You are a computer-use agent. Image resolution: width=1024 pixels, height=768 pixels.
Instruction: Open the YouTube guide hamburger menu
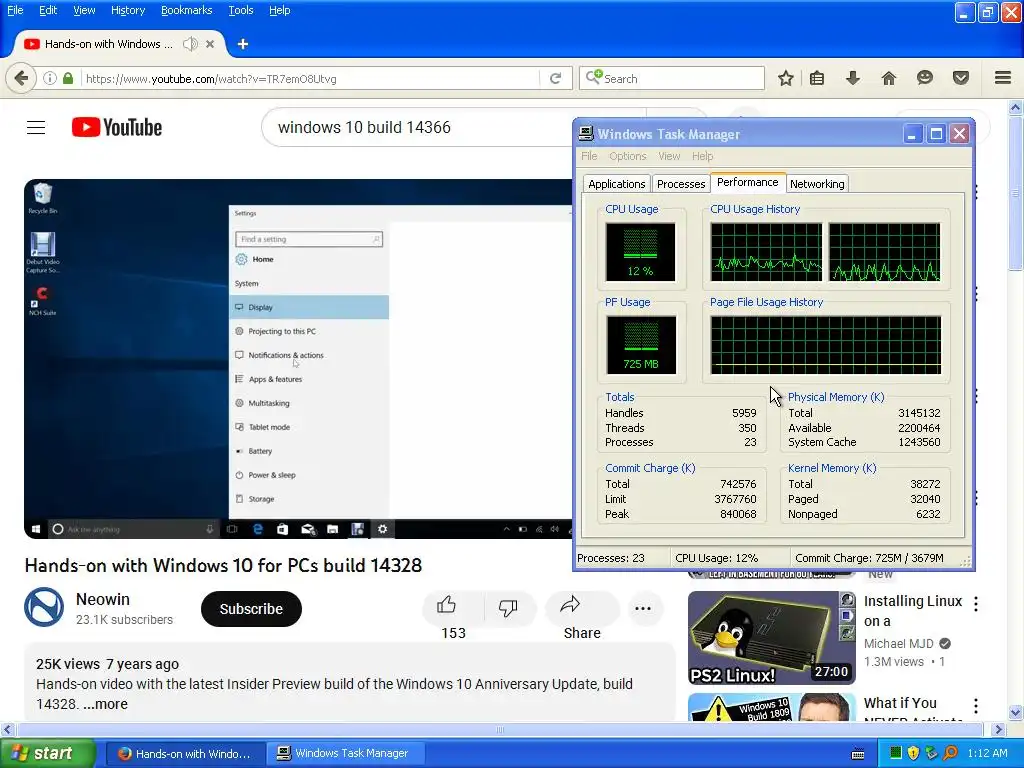pyautogui.click(x=36, y=127)
